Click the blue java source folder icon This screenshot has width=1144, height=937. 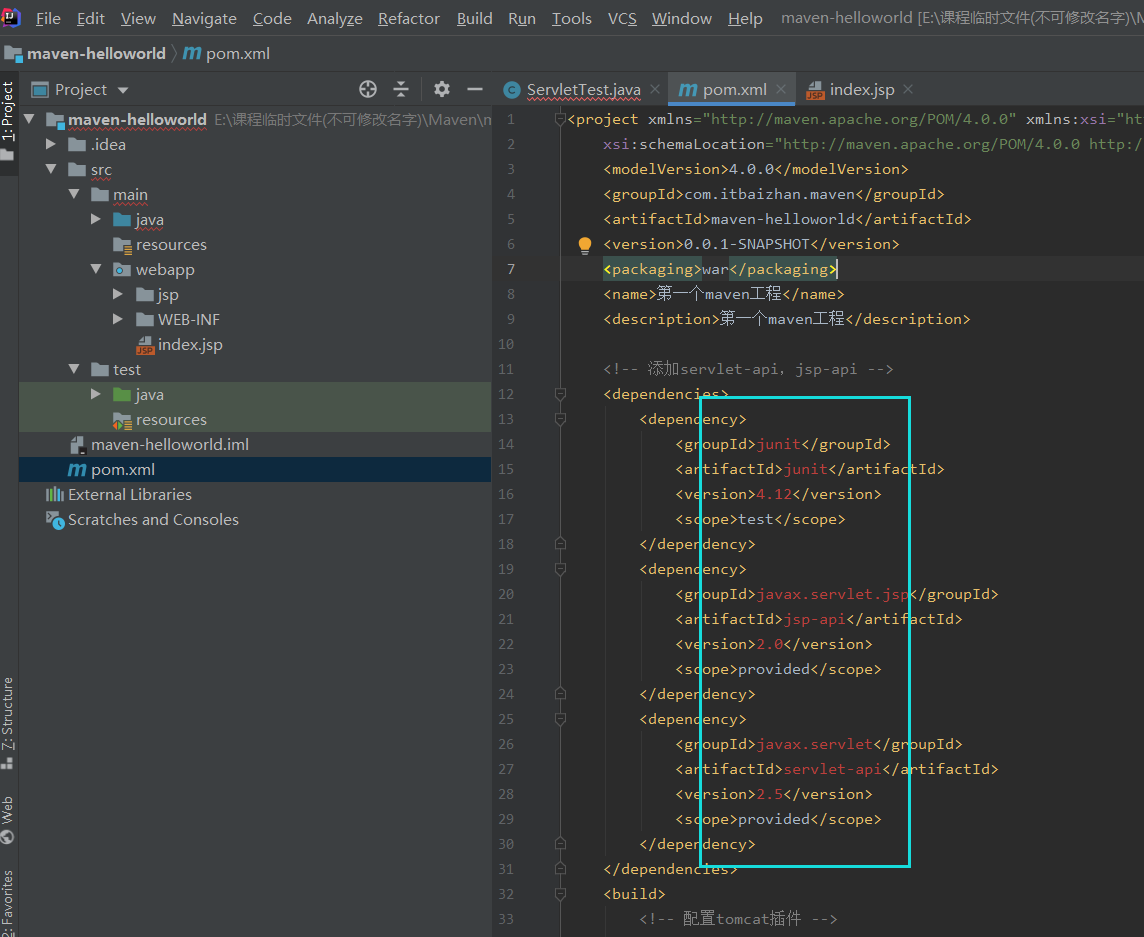122,220
